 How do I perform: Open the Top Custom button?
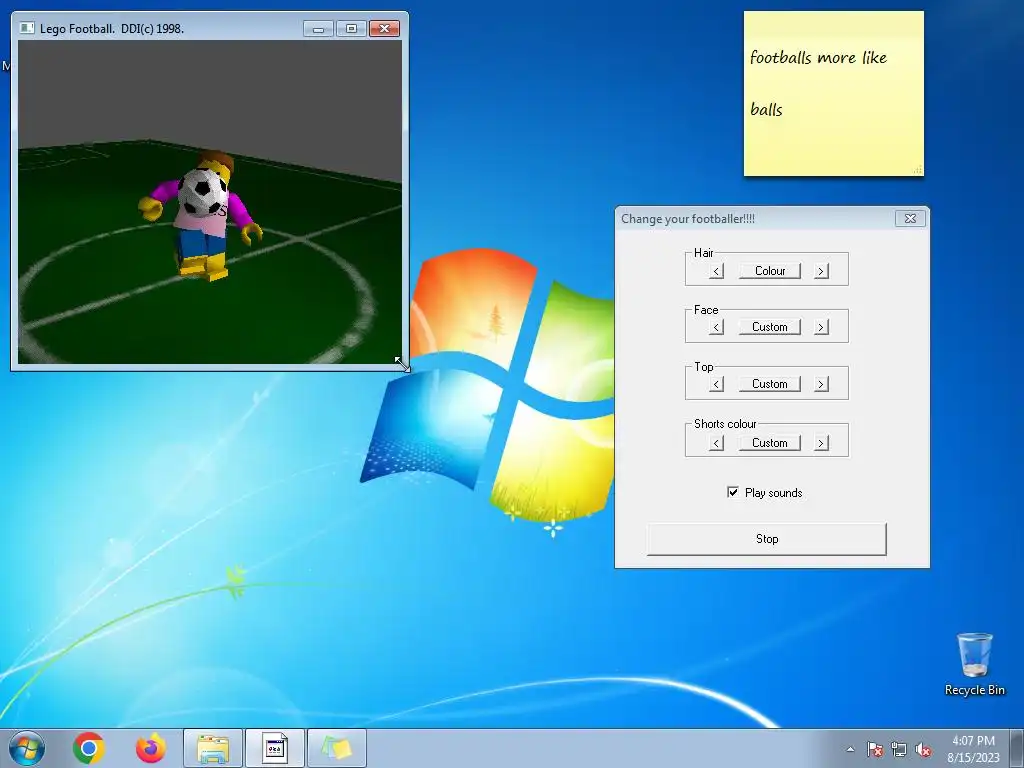[x=770, y=384]
